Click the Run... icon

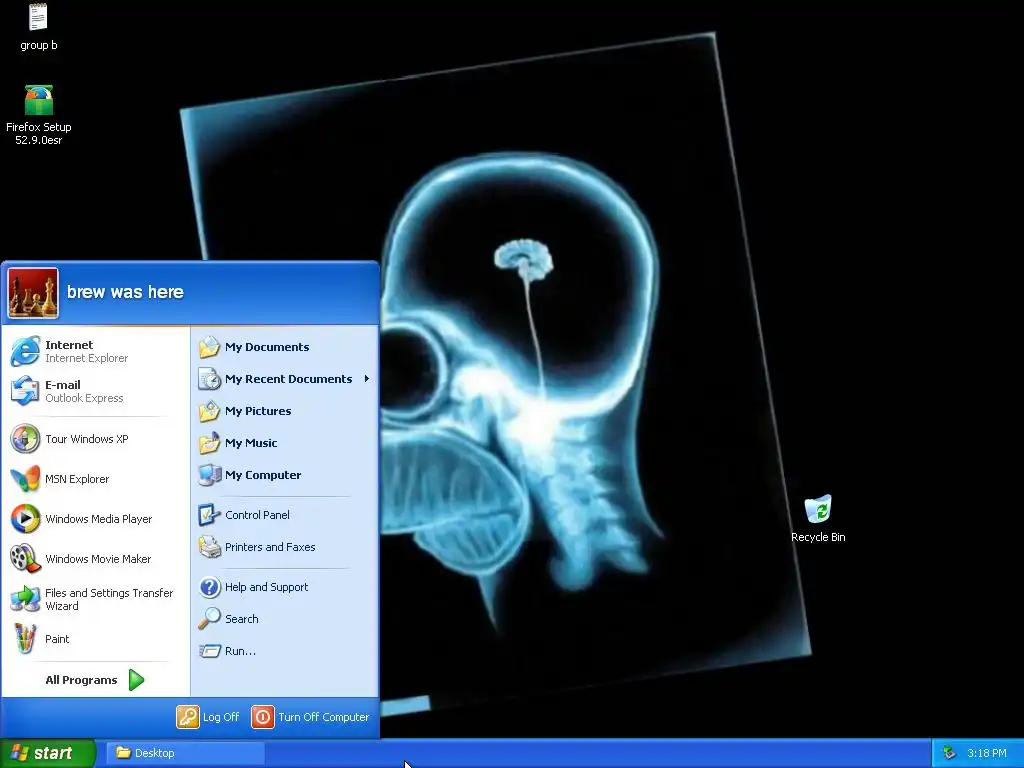tap(210, 650)
